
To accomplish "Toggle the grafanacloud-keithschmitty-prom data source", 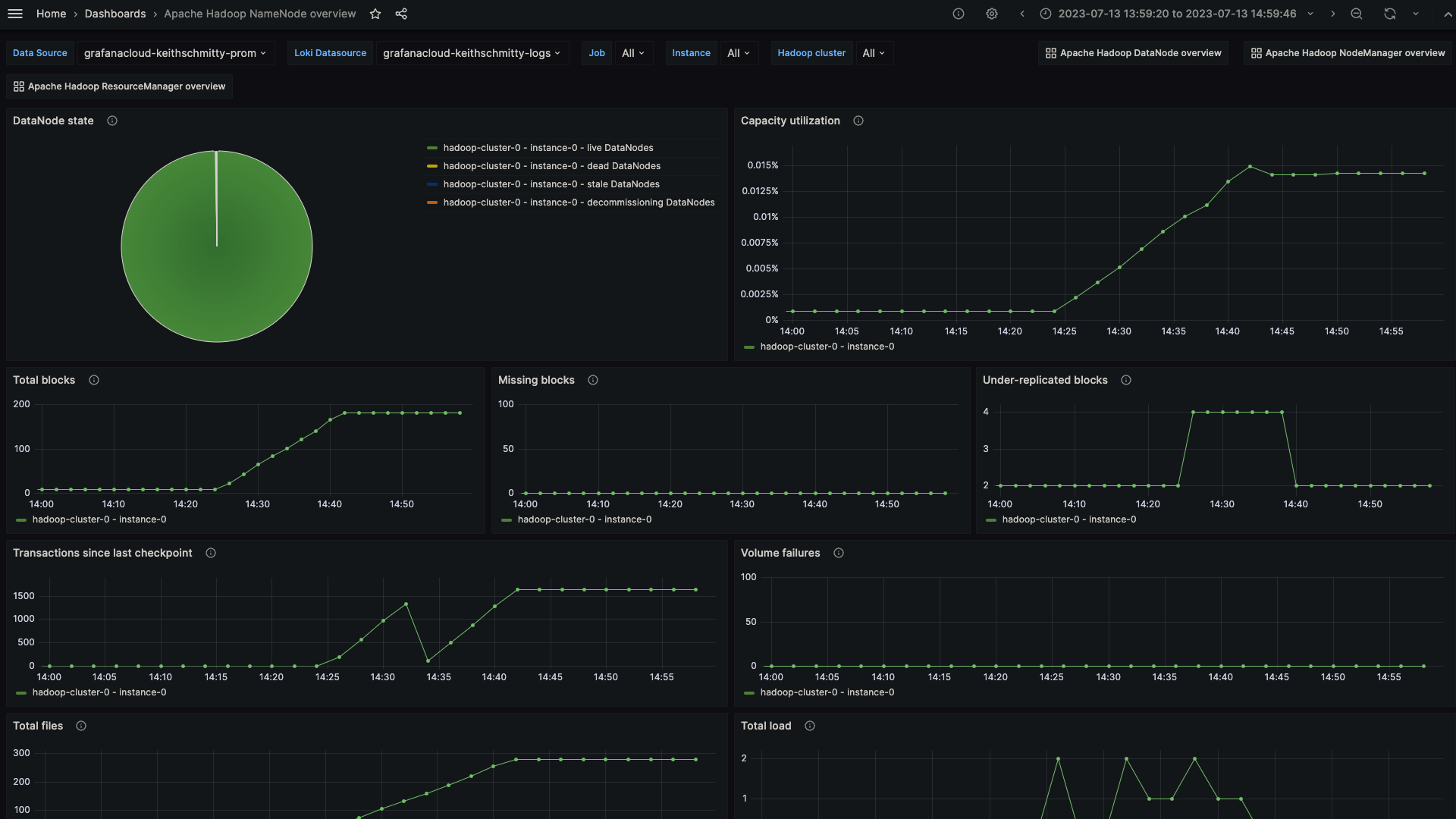I will (174, 53).
